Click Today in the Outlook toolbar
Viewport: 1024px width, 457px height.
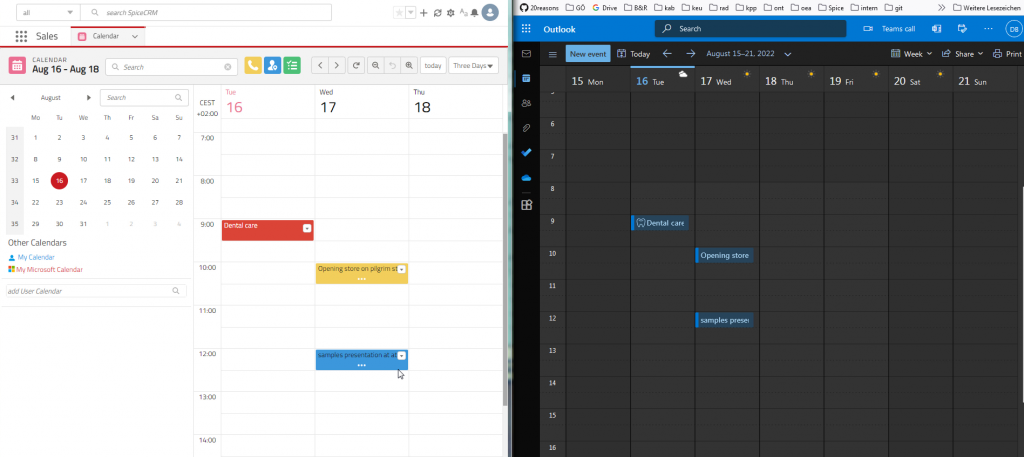tap(633, 54)
